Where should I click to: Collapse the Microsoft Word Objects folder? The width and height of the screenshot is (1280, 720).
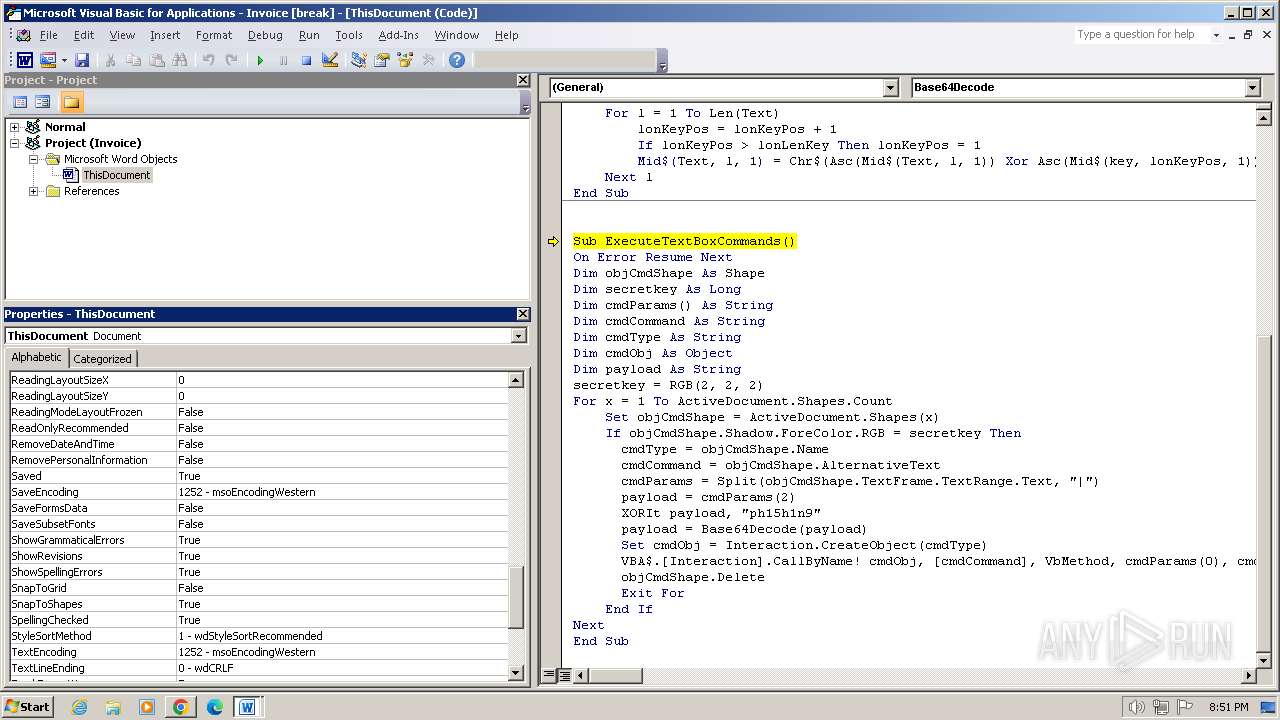pyautogui.click(x=33, y=159)
